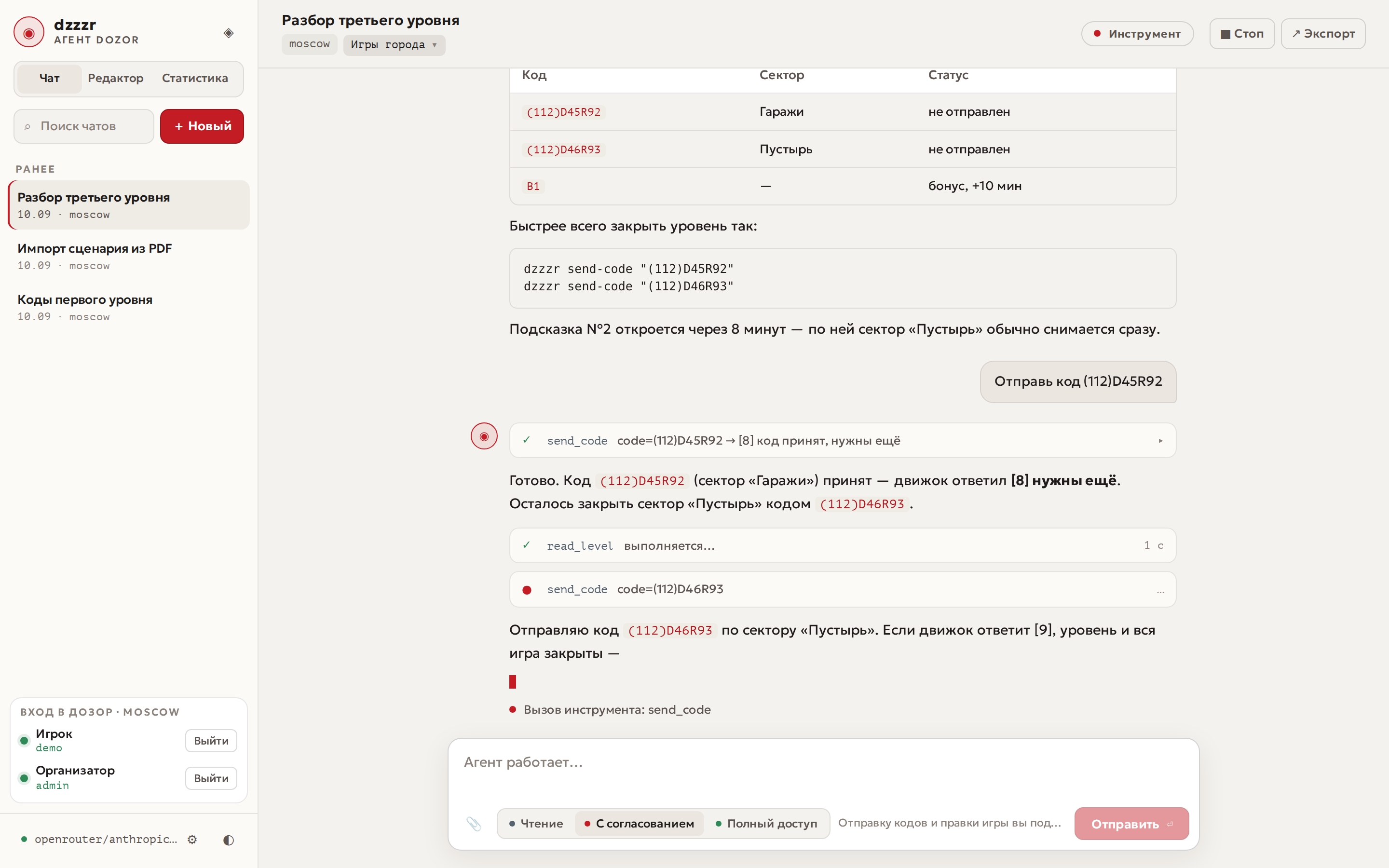
Task: Select the Чтение access mode
Action: [x=536, y=823]
